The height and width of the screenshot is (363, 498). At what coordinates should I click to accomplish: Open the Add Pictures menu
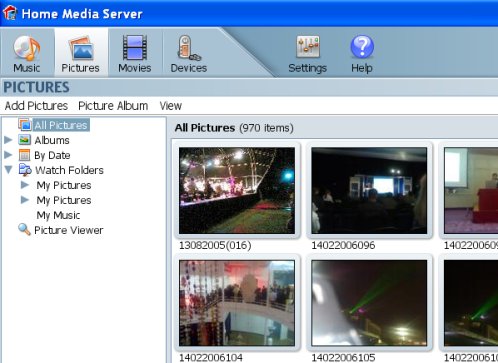(36, 106)
